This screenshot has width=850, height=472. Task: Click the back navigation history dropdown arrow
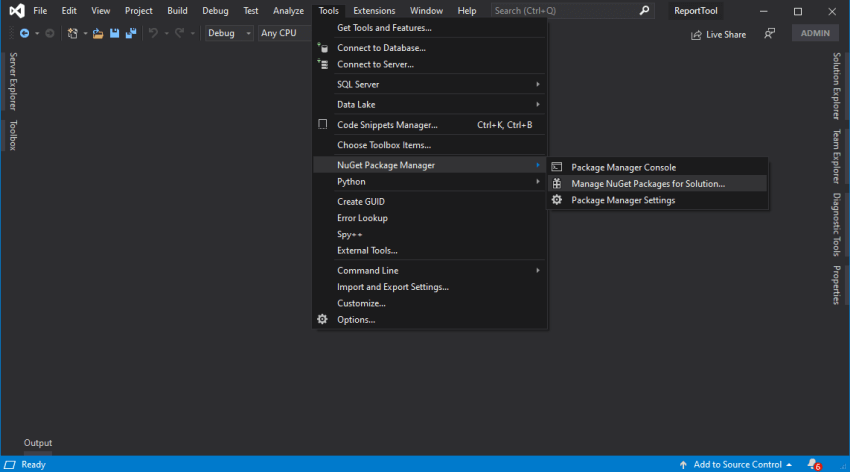(37, 33)
